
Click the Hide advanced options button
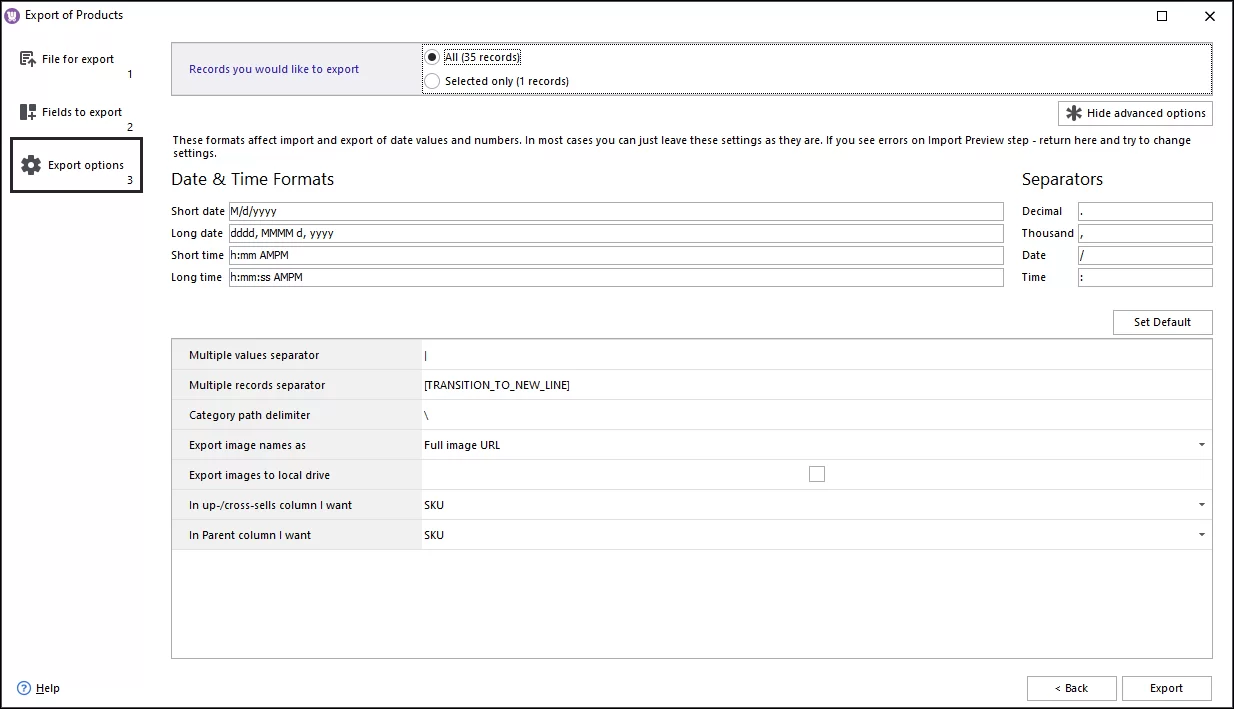(1135, 113)
